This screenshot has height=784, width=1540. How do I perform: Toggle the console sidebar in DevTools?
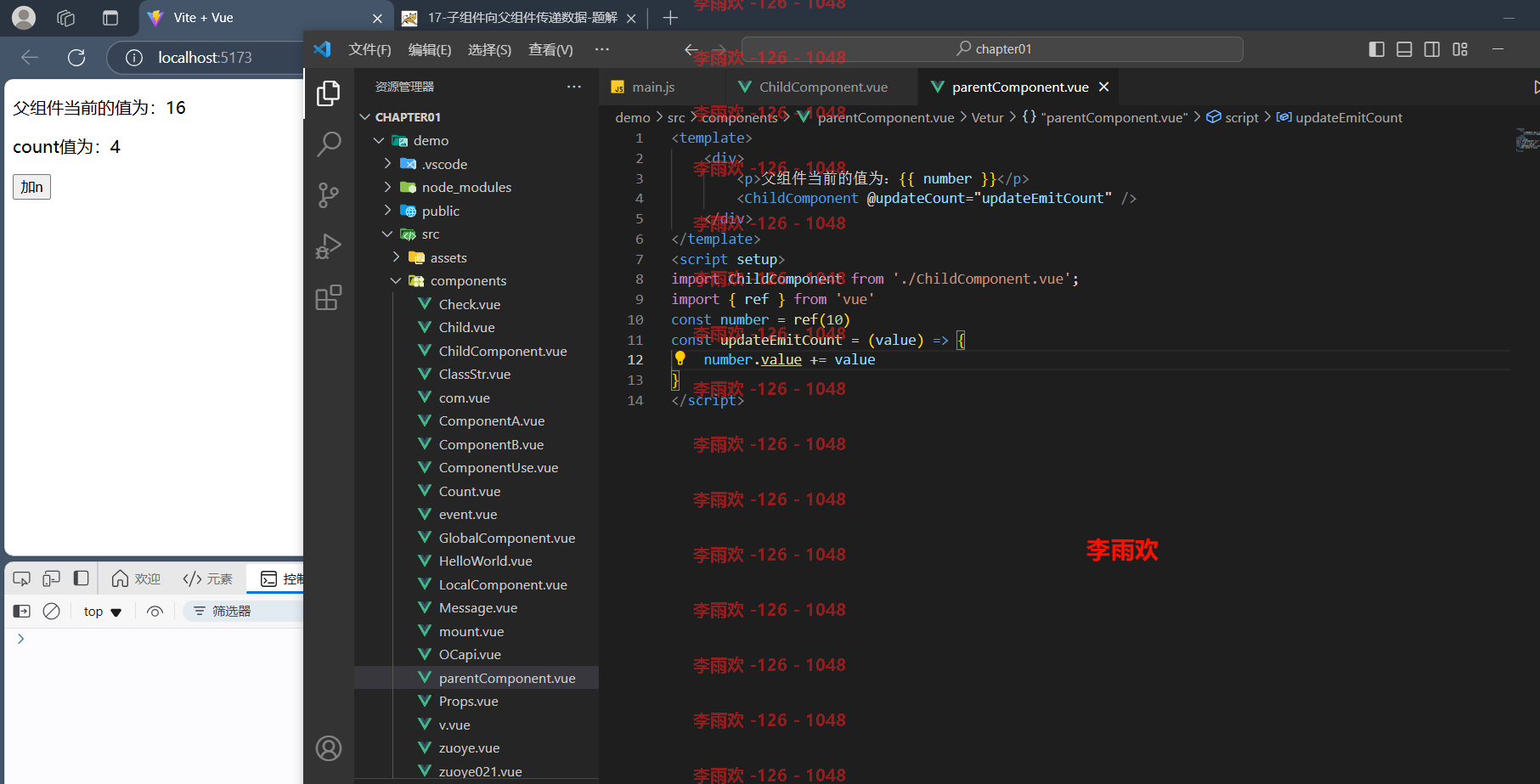point(22,611)
